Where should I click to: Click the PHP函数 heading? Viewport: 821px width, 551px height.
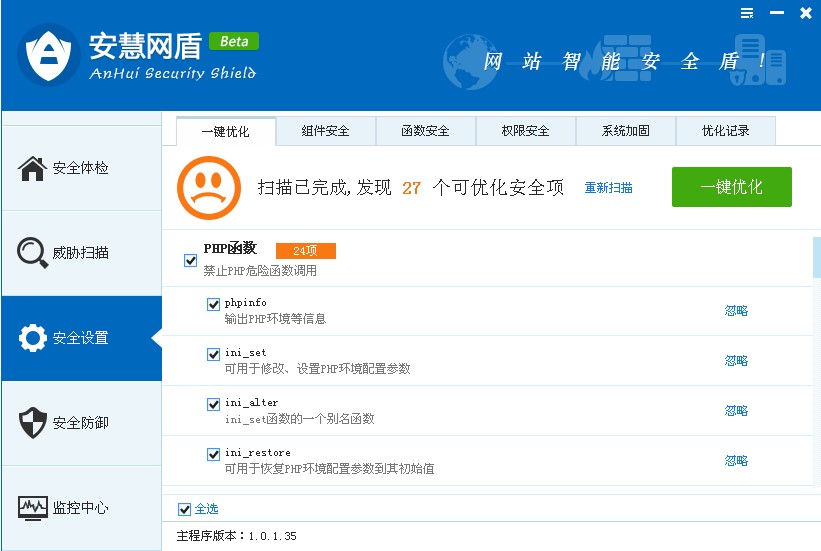pyautogui.click(x=230, y=248)
